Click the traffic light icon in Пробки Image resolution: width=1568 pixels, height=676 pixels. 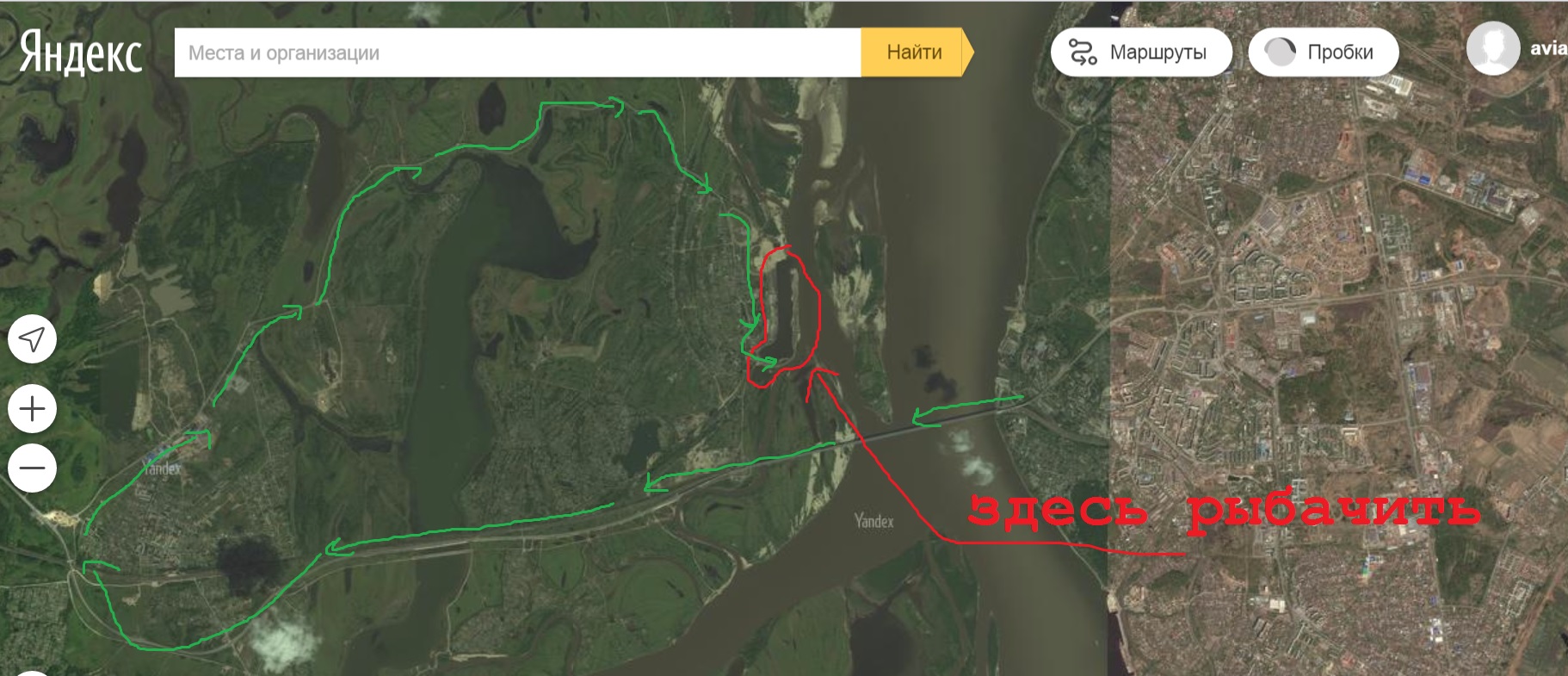pyautogui.click(x=1280, y=53)
